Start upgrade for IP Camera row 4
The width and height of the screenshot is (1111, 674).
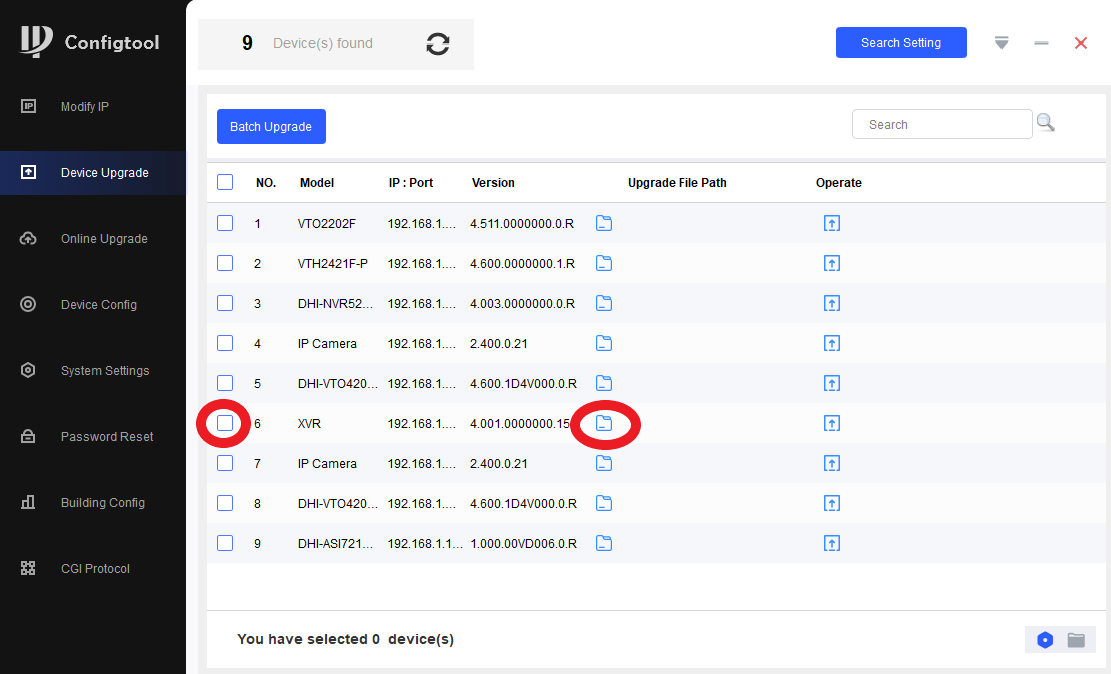tap(832, 344)
